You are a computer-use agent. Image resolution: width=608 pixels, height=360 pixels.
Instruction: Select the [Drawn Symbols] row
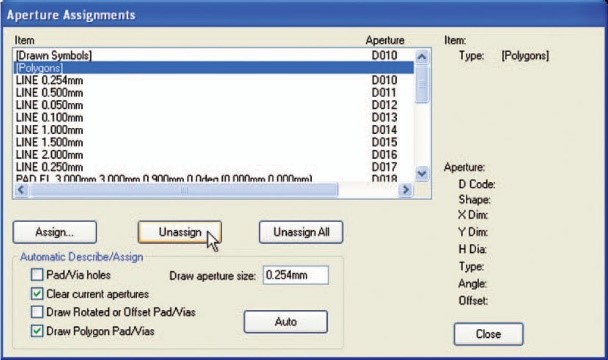pyautogui.click(x=214, y=55)
